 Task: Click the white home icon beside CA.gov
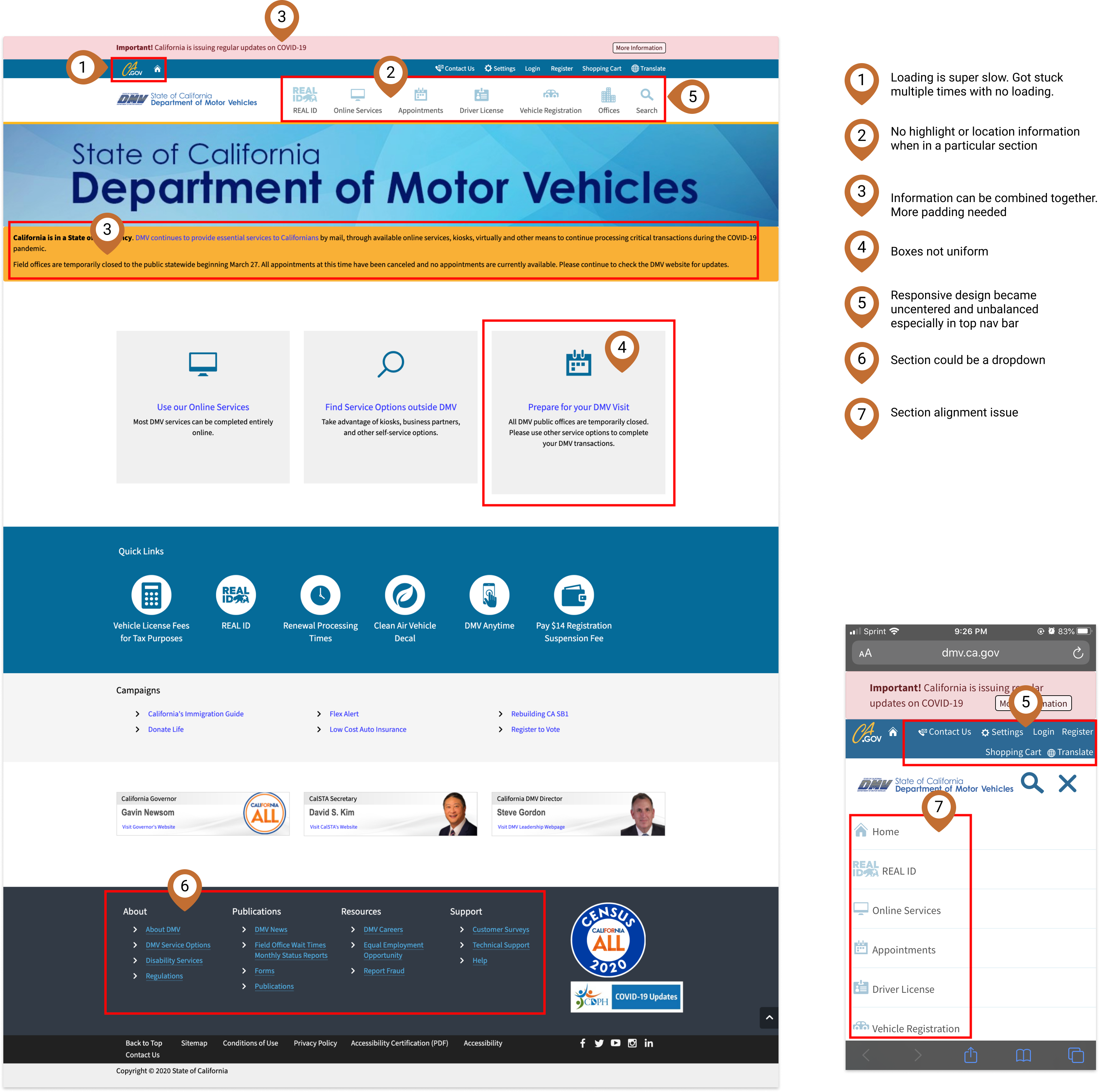[x=157, y=69]
